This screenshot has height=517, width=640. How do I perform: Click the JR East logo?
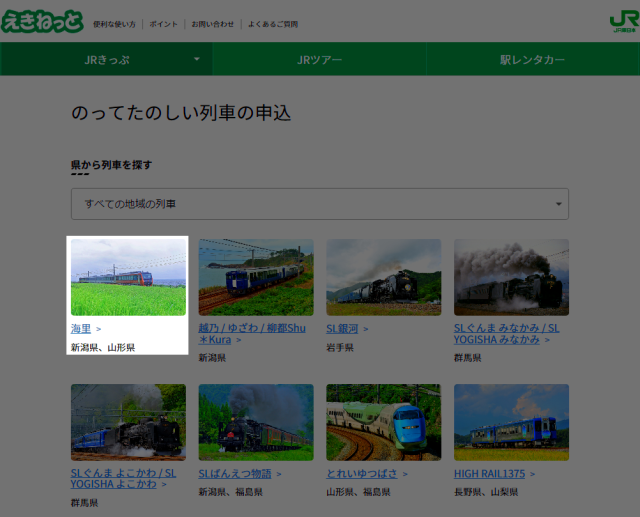pyautogui.click(x=624, y=22)
